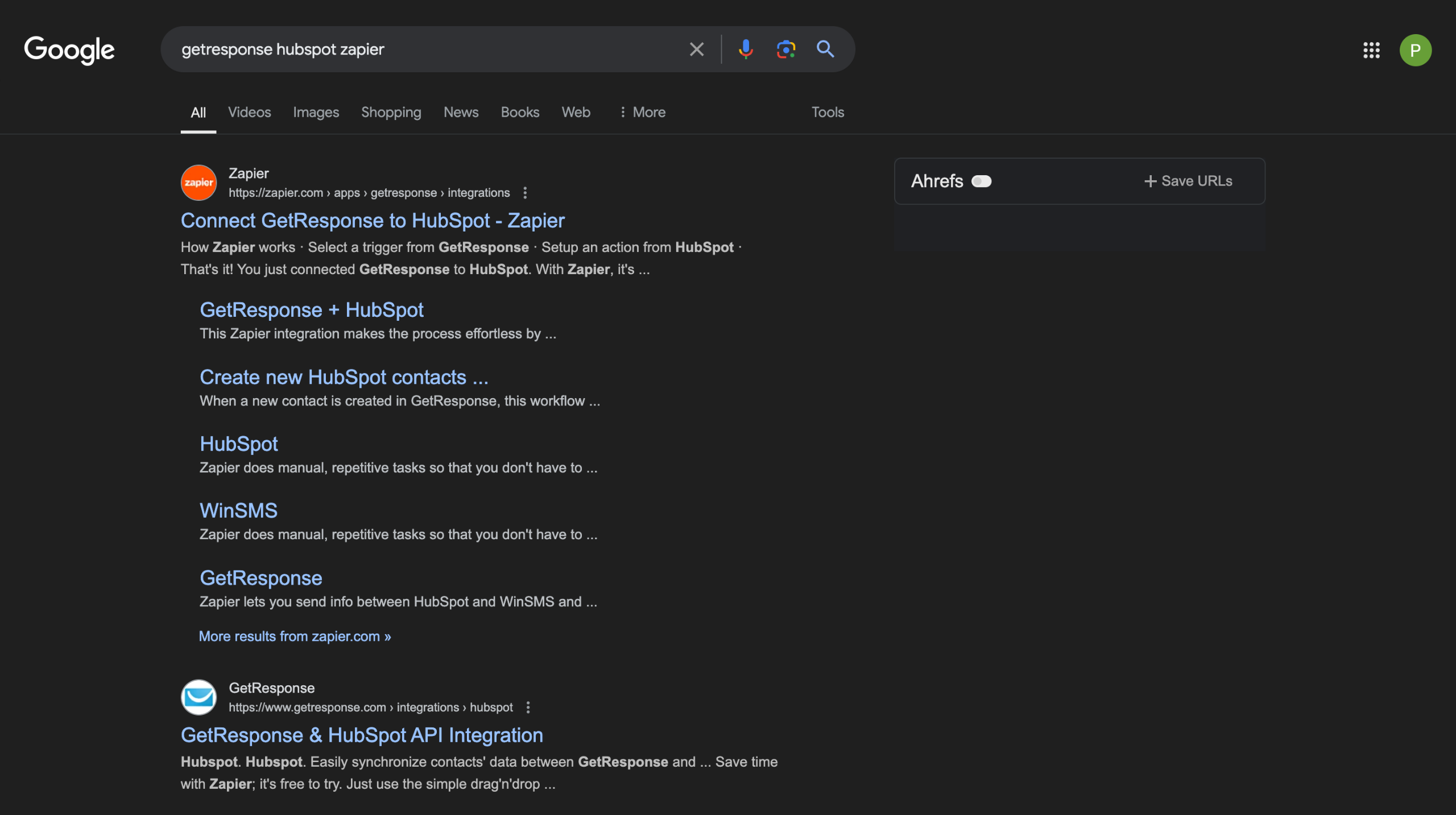Switch to the Images tab
Viewport: 1456px width, 815px height.
[316, 112]
